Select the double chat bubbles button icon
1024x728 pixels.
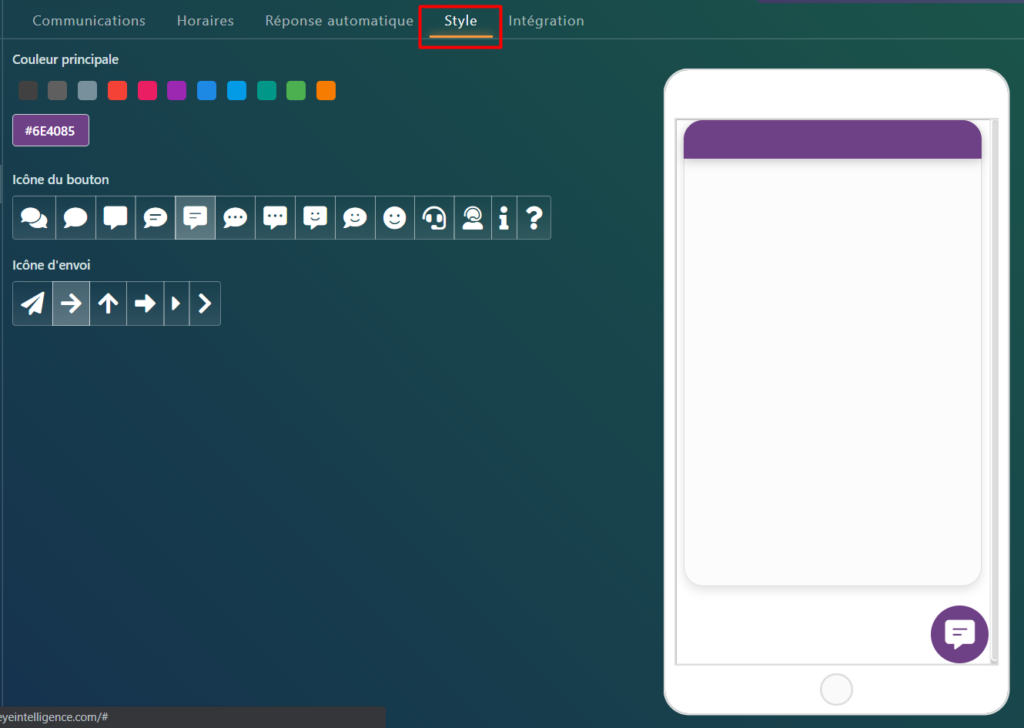34,218
